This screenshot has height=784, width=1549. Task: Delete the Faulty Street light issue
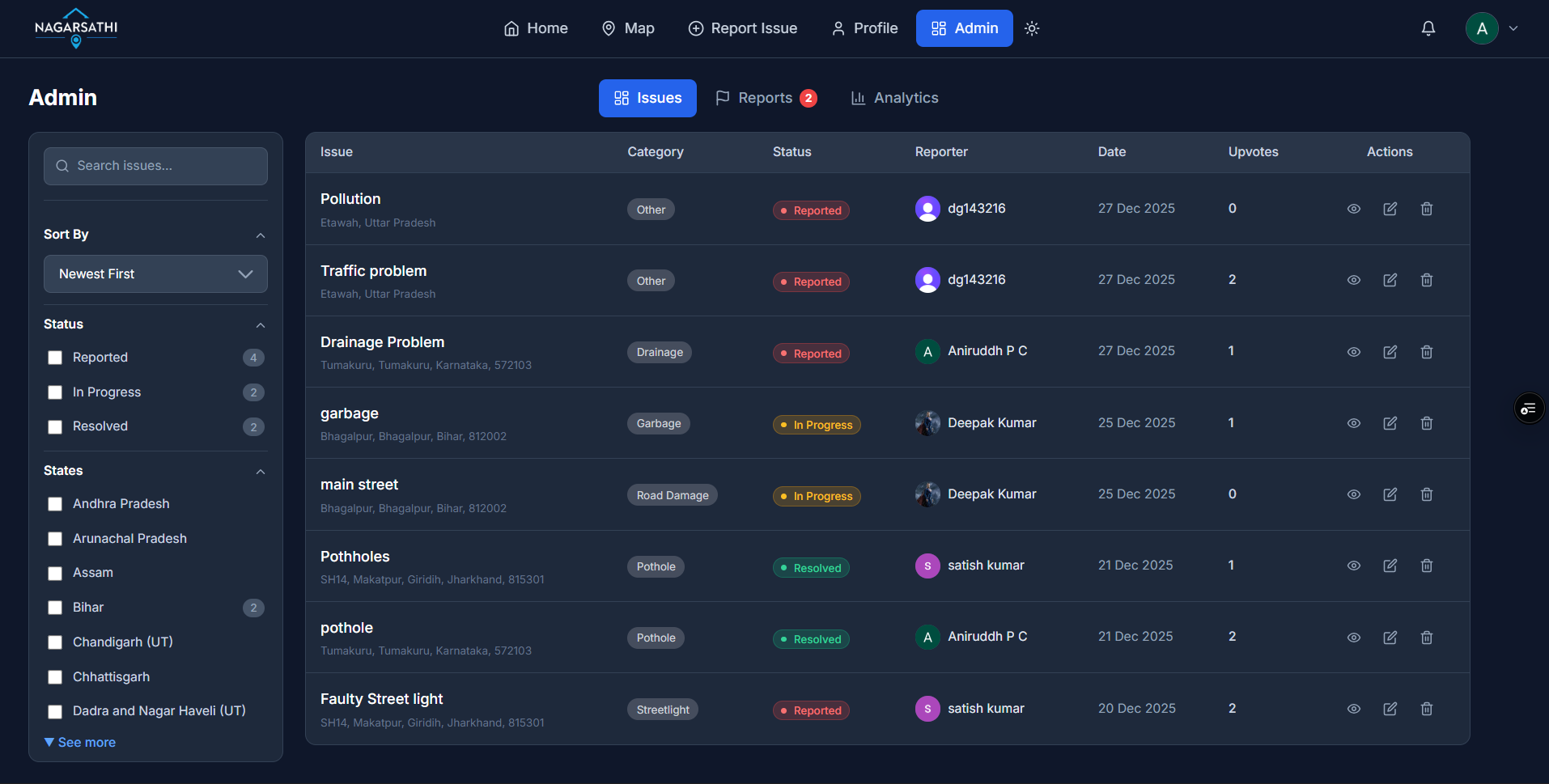(x=1427, y=709)
